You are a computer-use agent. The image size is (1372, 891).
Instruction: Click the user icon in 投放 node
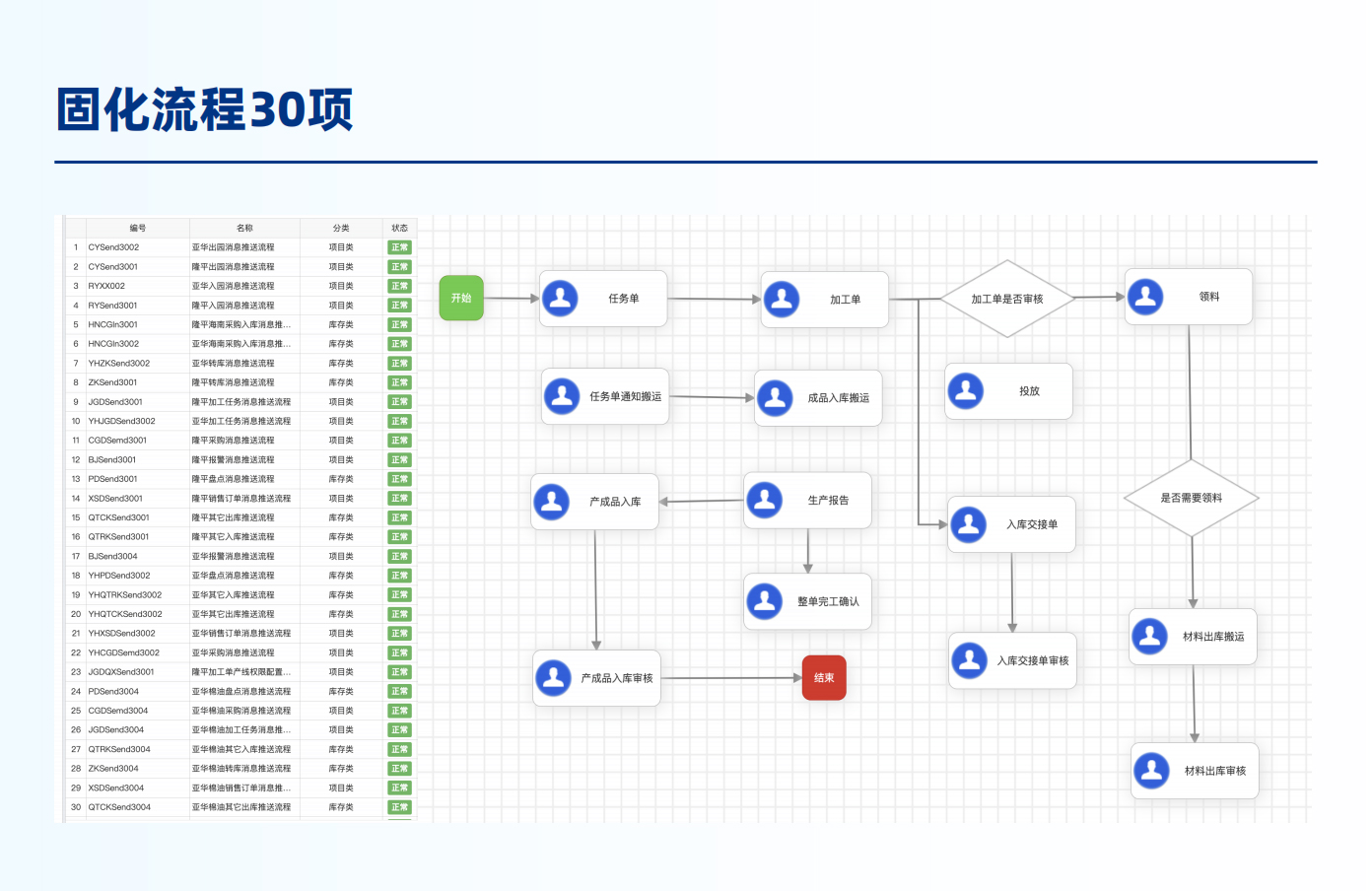pyautogui.click(x=966, y=390)
